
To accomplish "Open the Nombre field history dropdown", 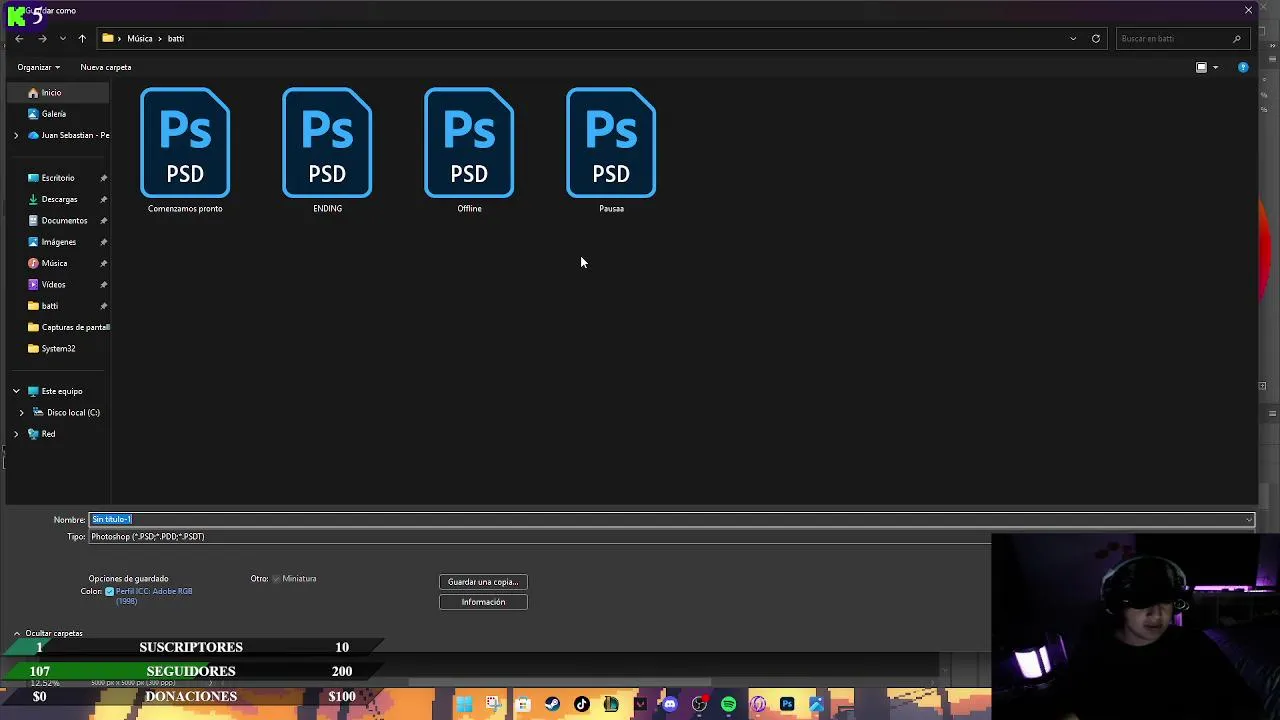I will coord(1248,520).
